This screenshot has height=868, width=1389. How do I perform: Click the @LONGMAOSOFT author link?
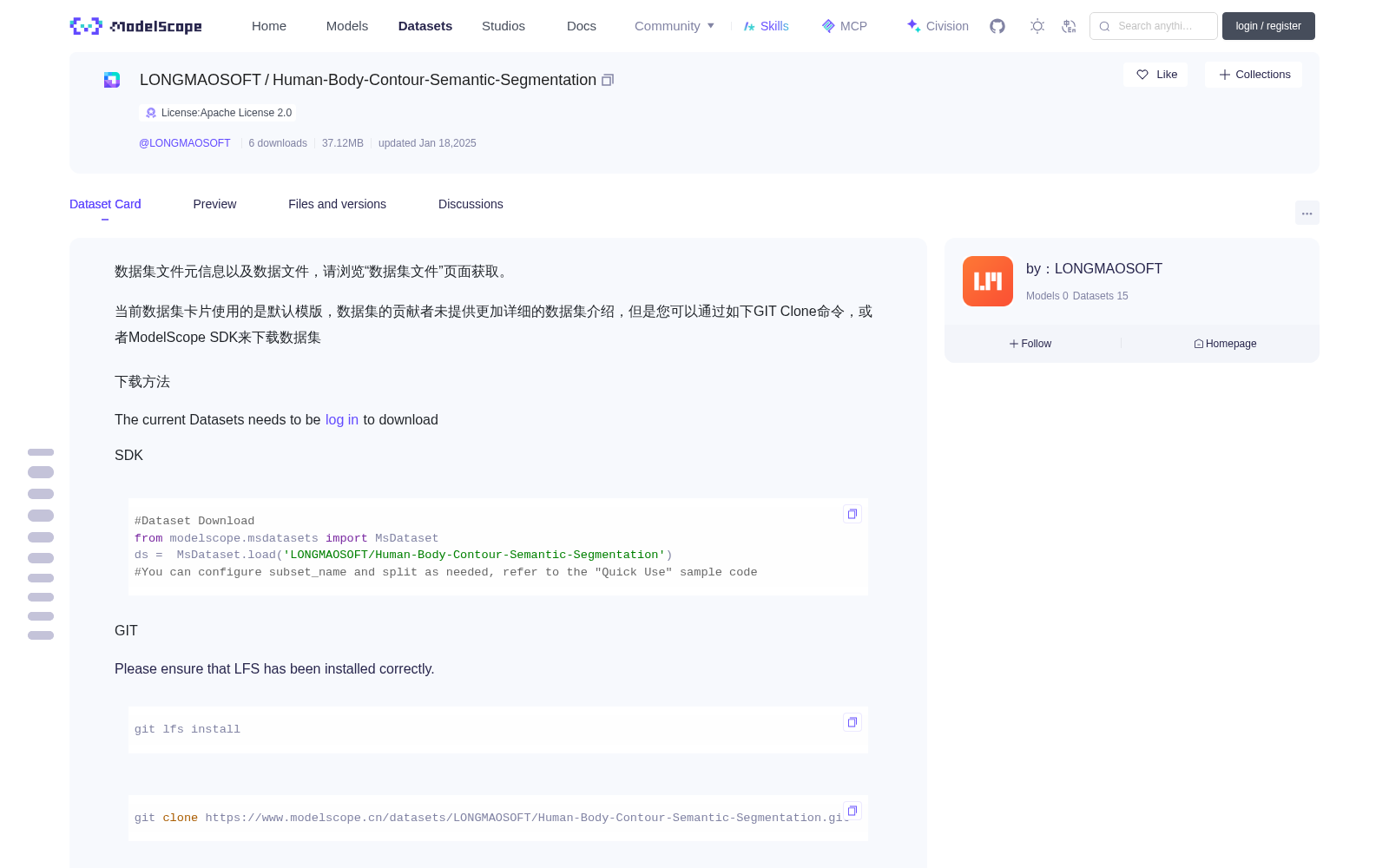pyautogui.click(x=185, y=143)
